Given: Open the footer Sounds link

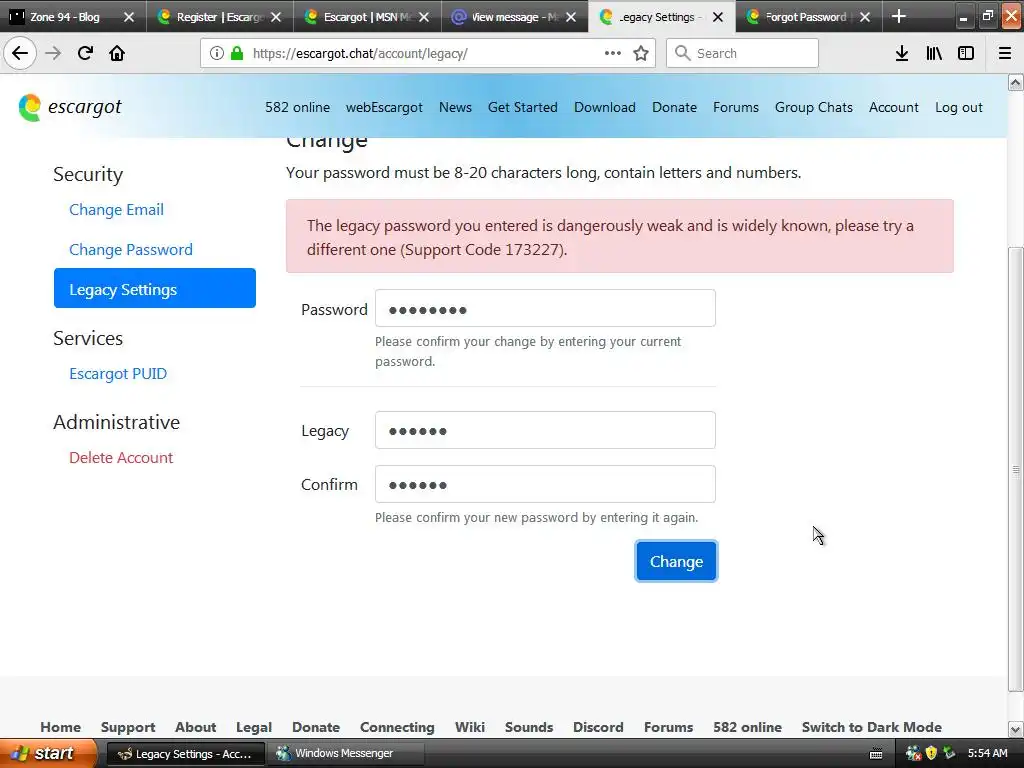Looking at the screenshot, I should tap(529, 727).
